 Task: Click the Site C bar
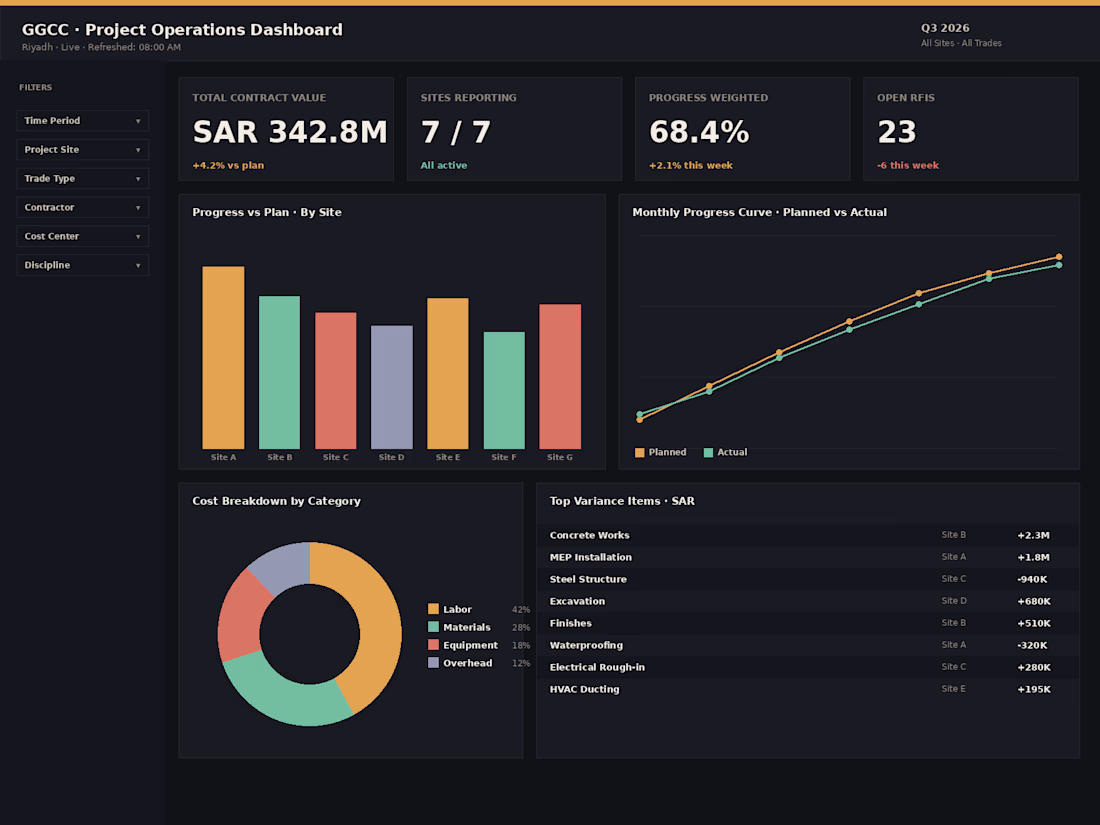(335, 380)
